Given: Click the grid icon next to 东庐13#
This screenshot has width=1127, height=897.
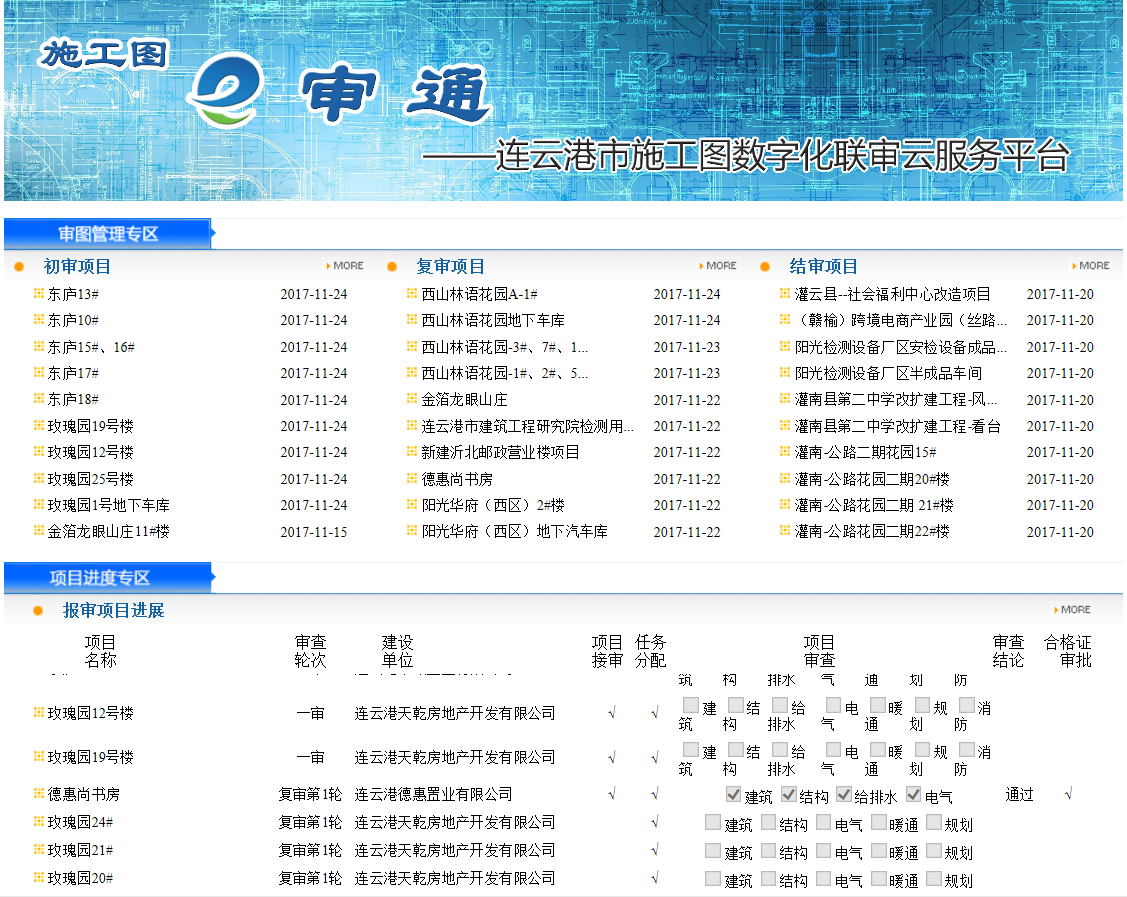Looking at the screenshot, I should point(39,294).
